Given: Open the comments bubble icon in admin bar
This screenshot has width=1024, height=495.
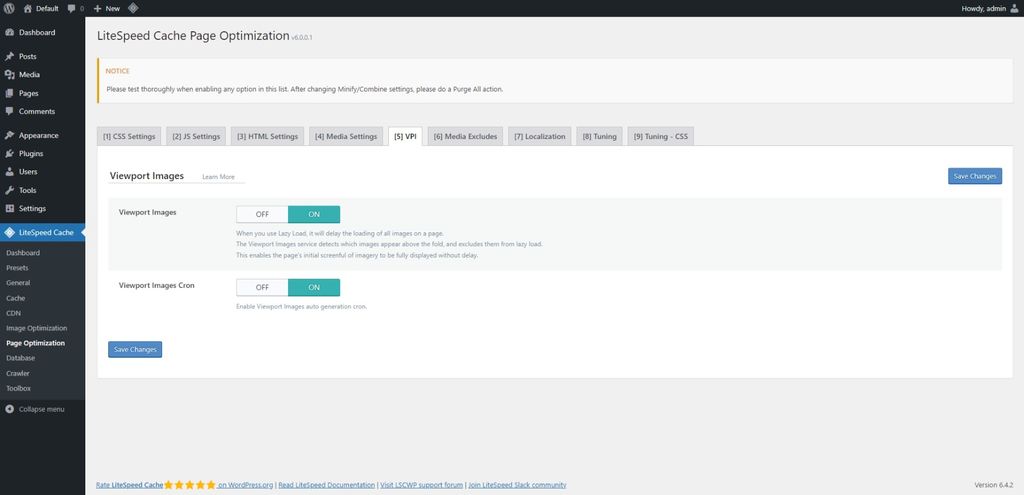Looking at the screenshot, I should (x=72, y=8).
